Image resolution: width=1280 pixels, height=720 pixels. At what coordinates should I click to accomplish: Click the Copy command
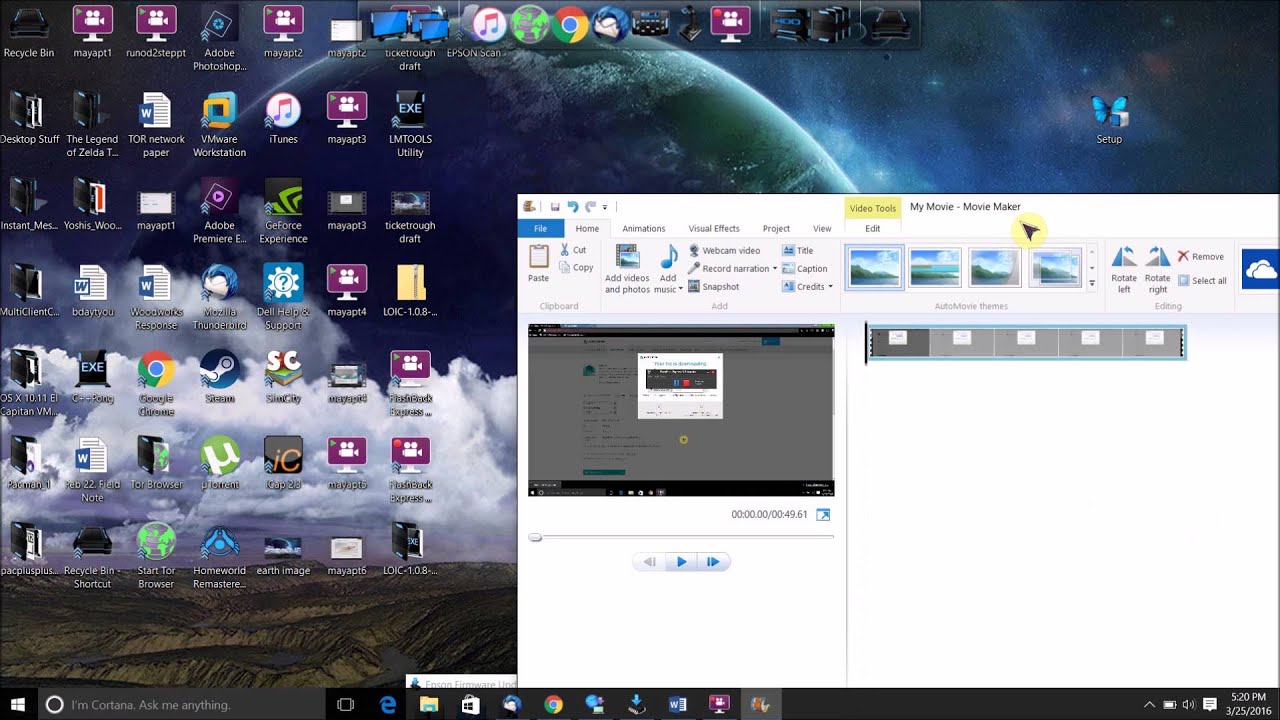[577, 268]
